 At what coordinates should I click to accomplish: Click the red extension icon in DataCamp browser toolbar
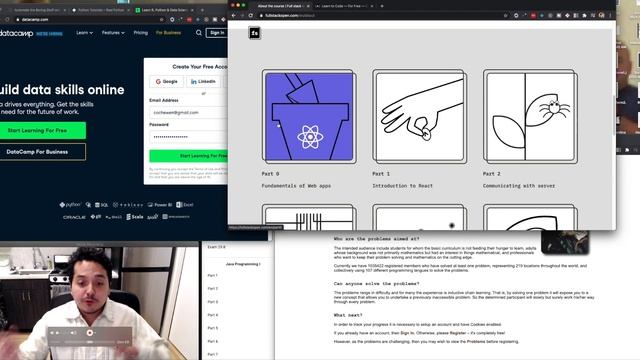[189, 19]
